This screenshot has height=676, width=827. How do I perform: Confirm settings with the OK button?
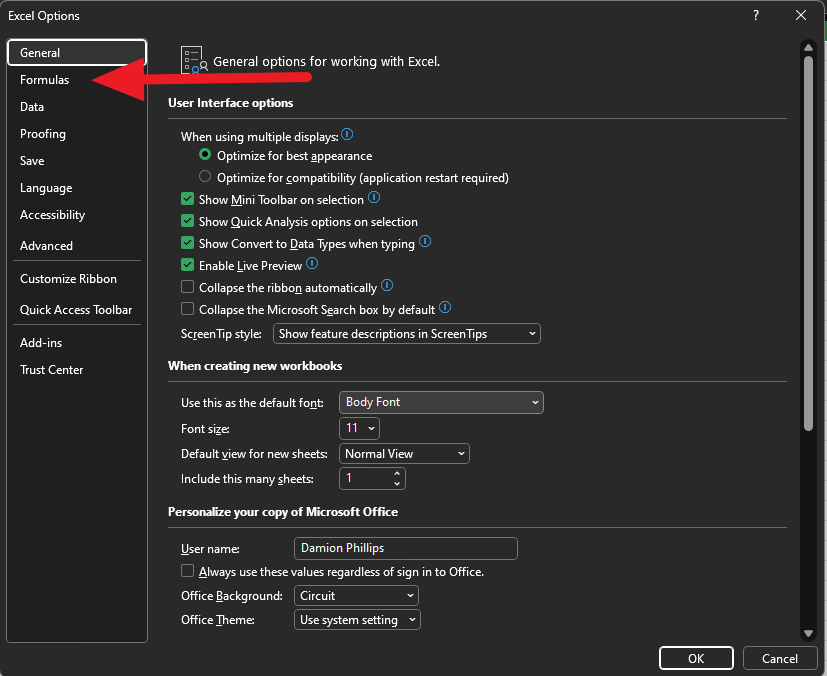[x=696, y=658]
